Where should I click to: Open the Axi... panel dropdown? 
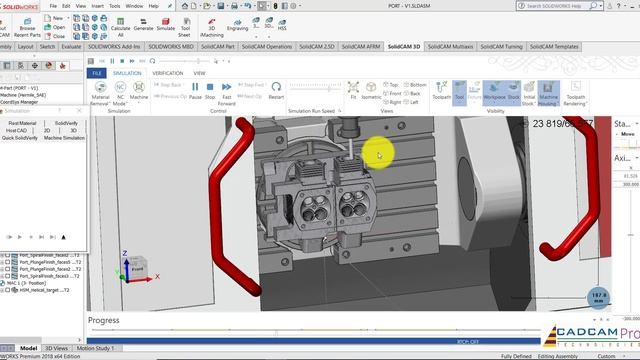pos(637,158)
